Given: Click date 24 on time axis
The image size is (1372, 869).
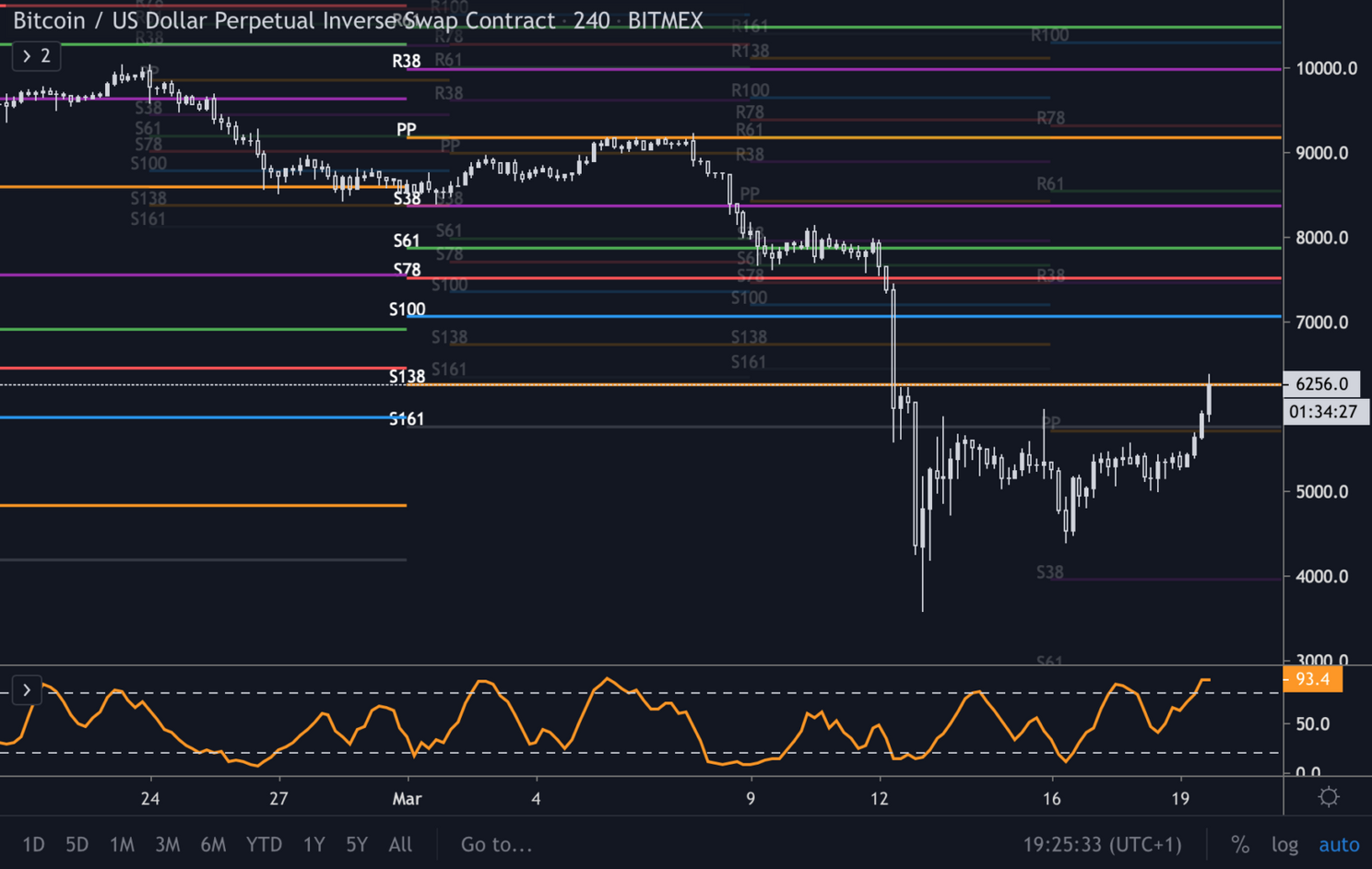Looking at the screenshot, I should (150, 799).
